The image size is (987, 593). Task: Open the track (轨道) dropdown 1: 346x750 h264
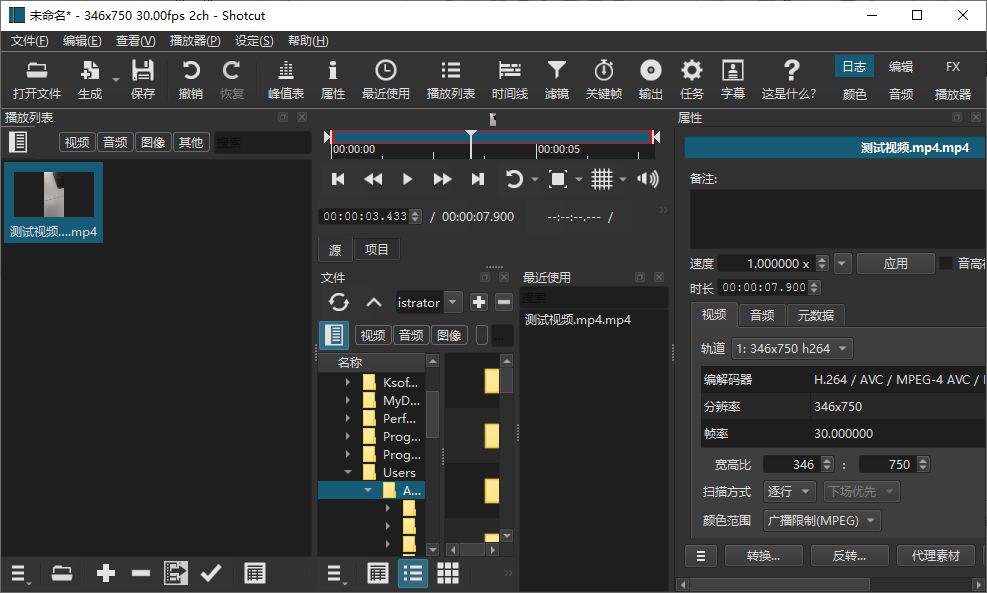792,348
